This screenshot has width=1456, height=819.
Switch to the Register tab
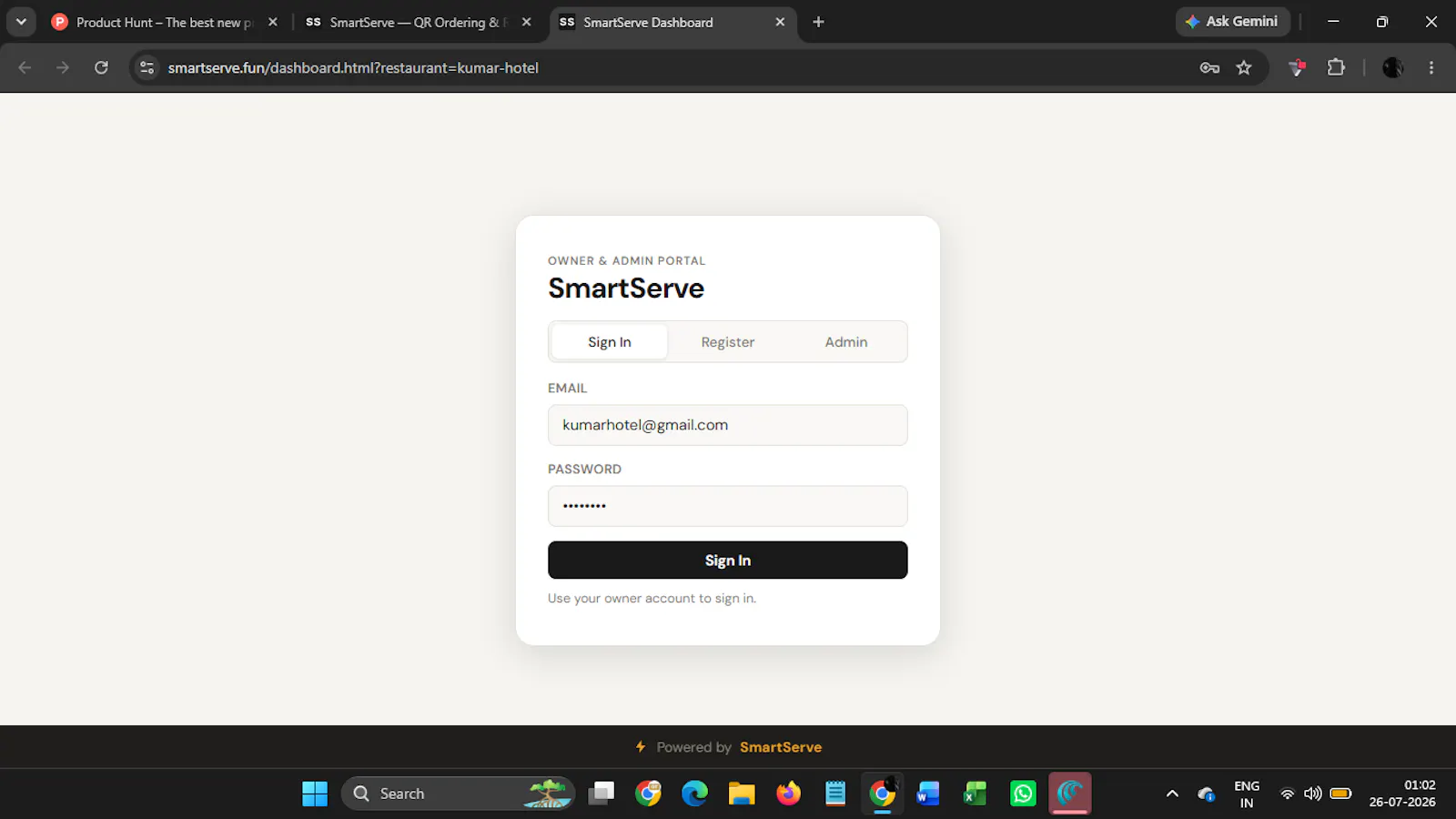click(x=728, y=342)
